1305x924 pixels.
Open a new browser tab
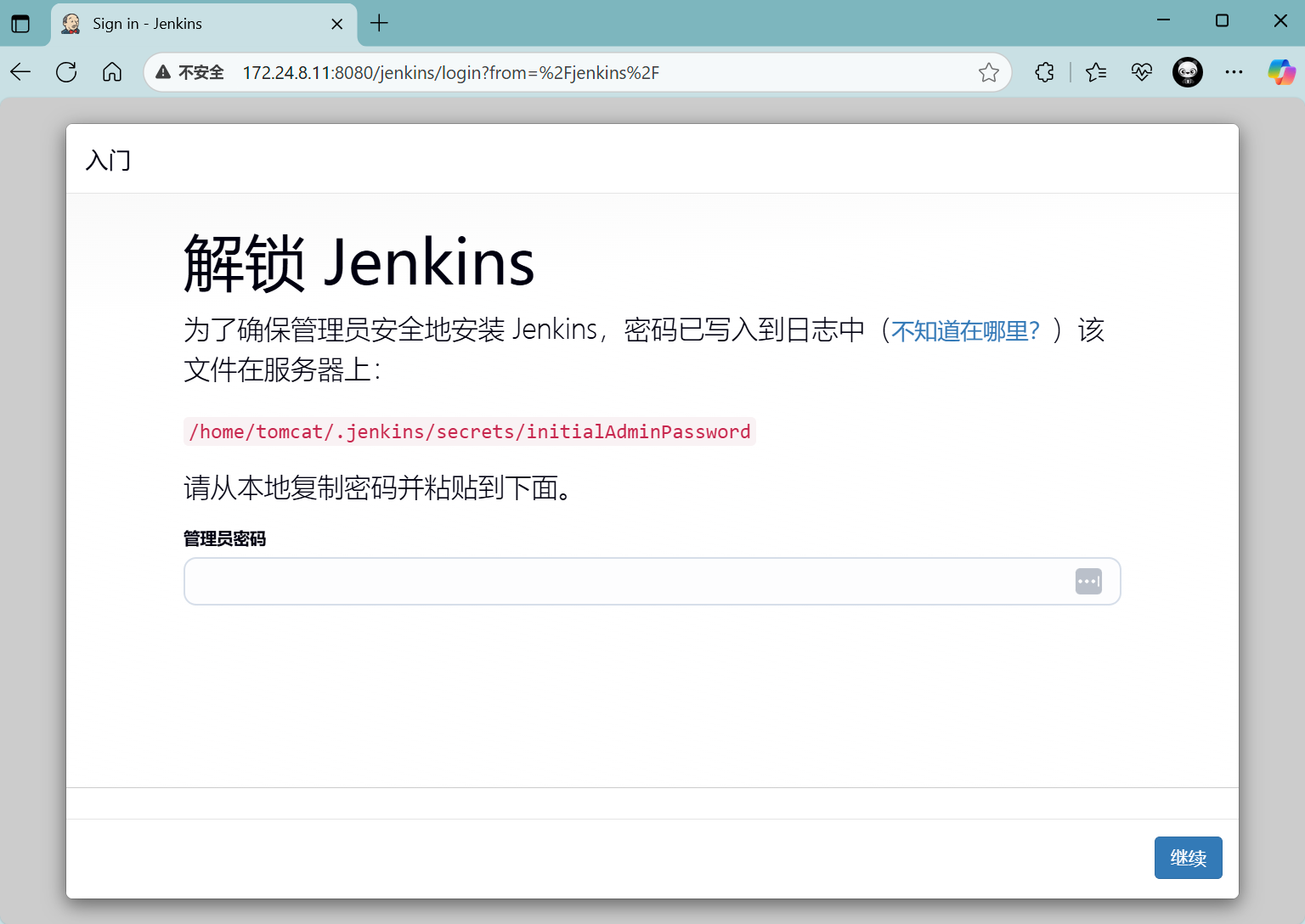[x=380, y=24]
